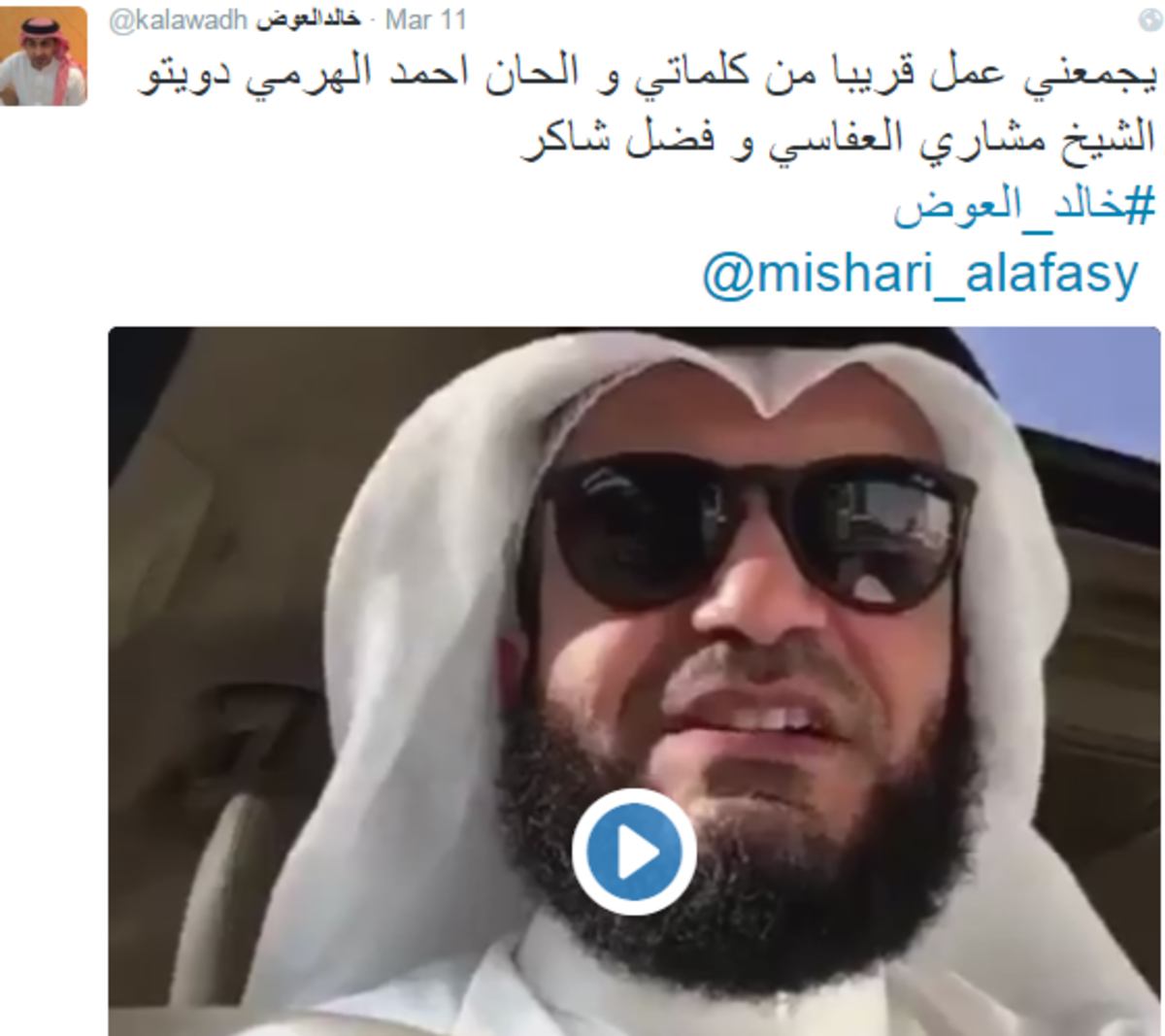Select the second line of tweet text
This screenshot has height=1036, width=1165.
click(x=839, y=139)
